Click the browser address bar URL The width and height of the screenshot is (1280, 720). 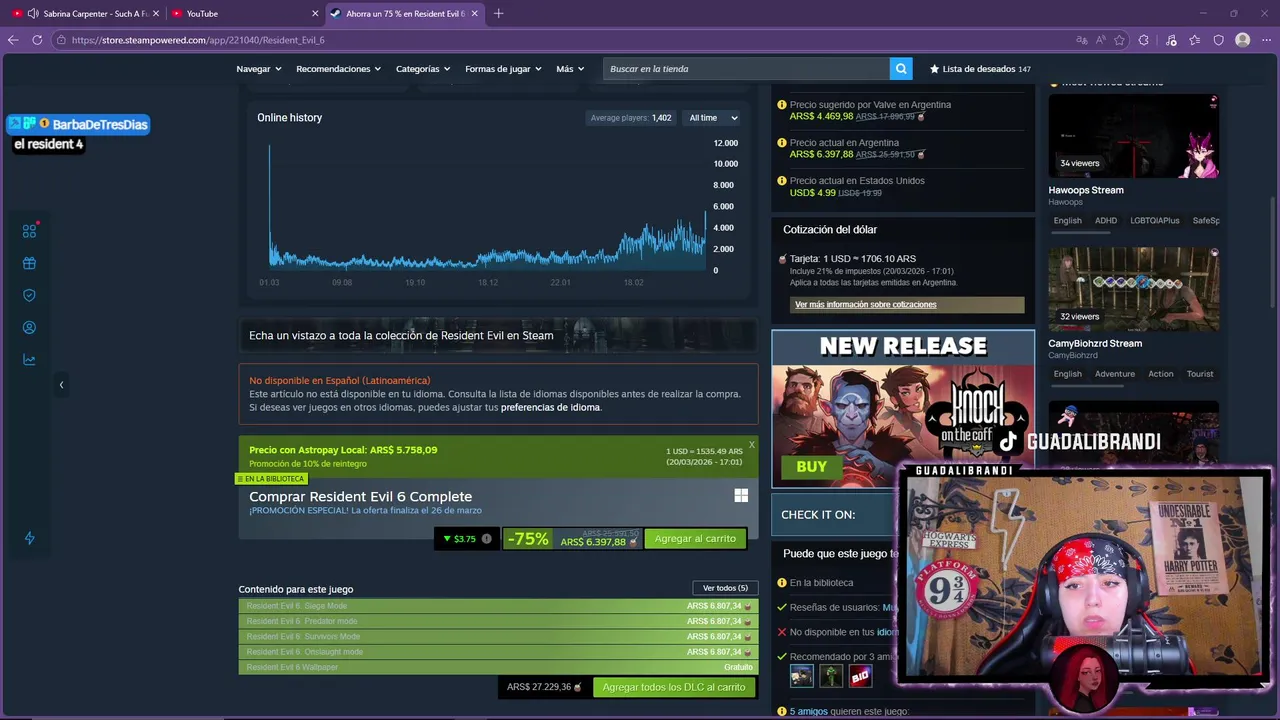coord(198,40)
